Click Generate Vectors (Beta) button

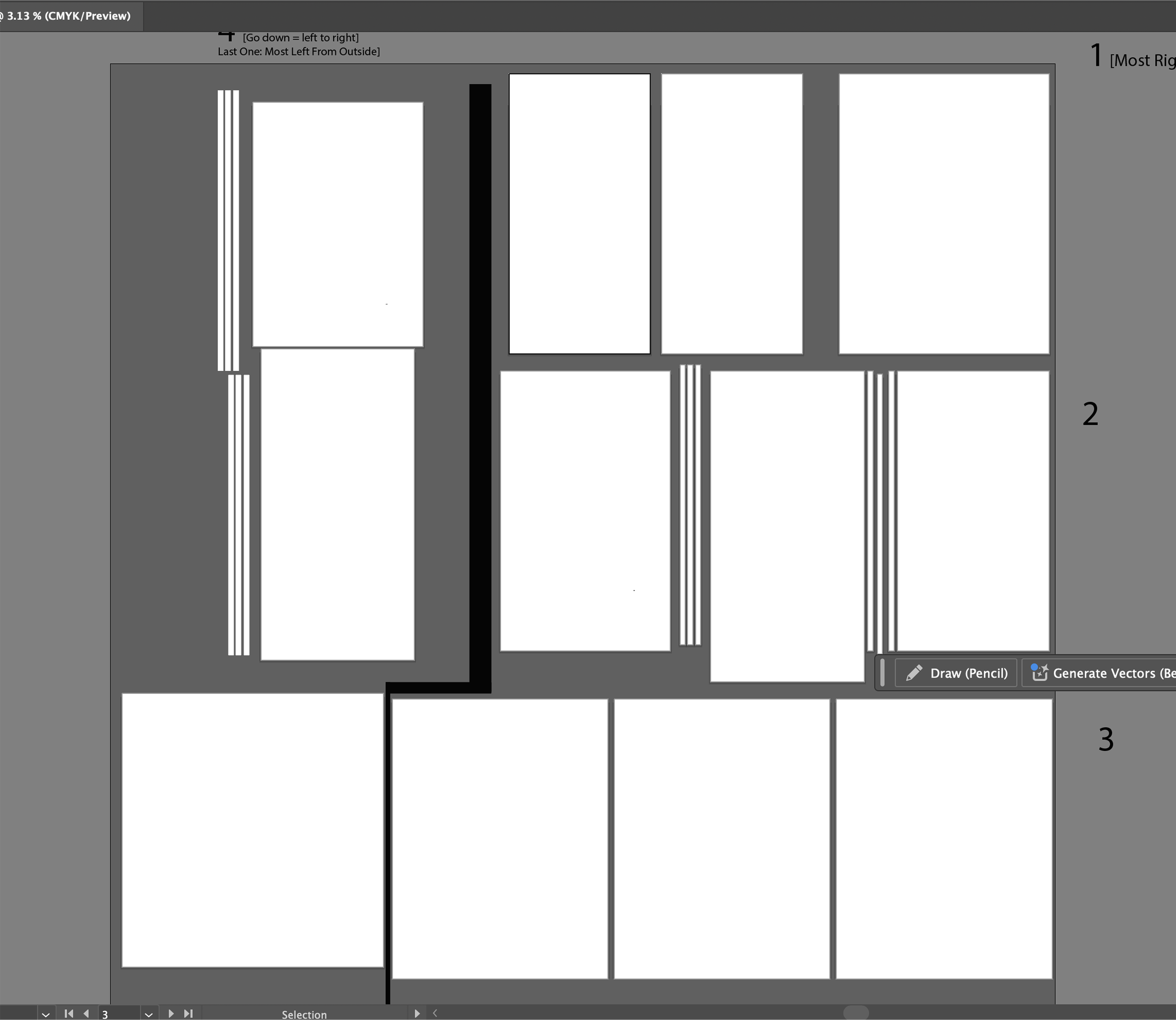pyautogui.click(x=1098, y=673)
